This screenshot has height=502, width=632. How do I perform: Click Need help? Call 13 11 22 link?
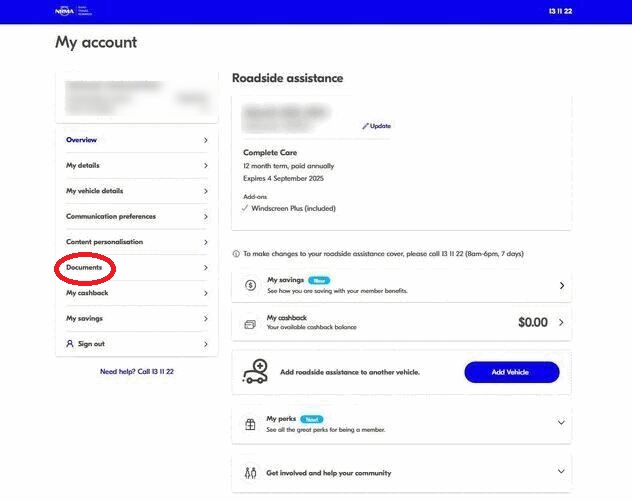point(137,372)
